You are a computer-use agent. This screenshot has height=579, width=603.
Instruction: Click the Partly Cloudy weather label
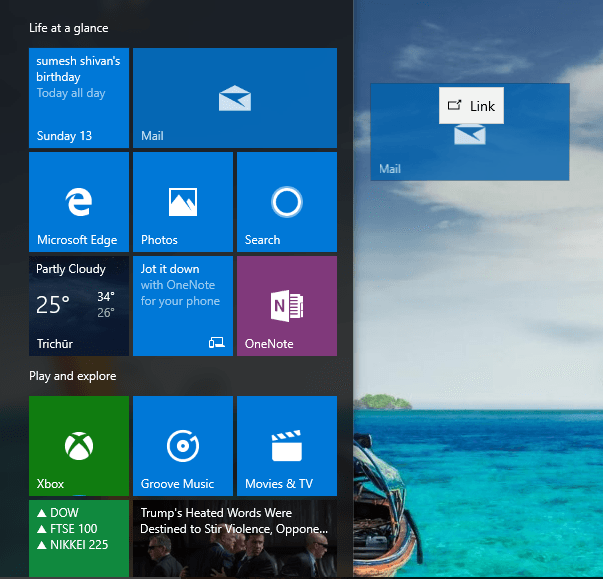point(71,269)
